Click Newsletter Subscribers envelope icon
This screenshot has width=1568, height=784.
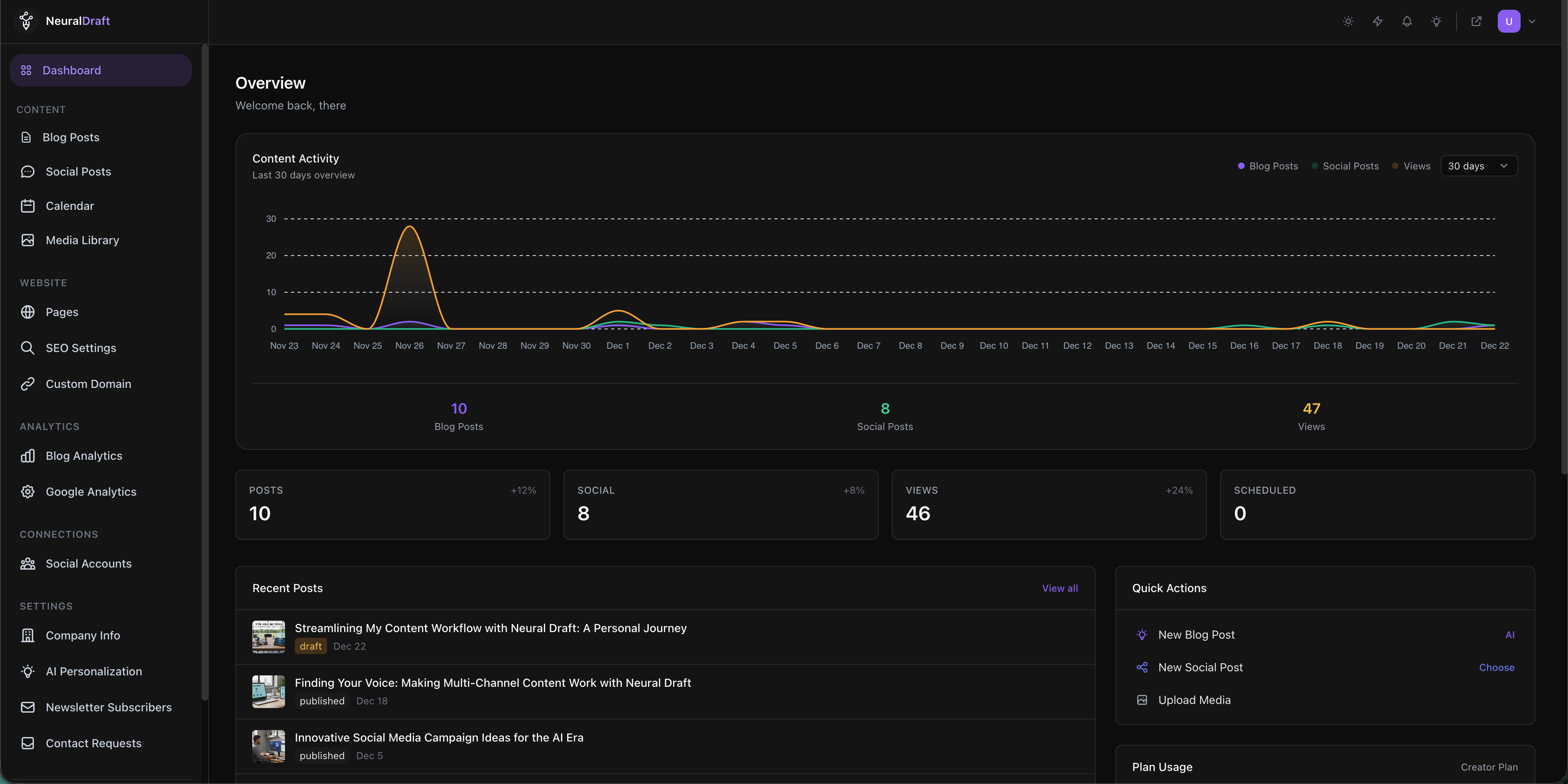tap(27, 707)
